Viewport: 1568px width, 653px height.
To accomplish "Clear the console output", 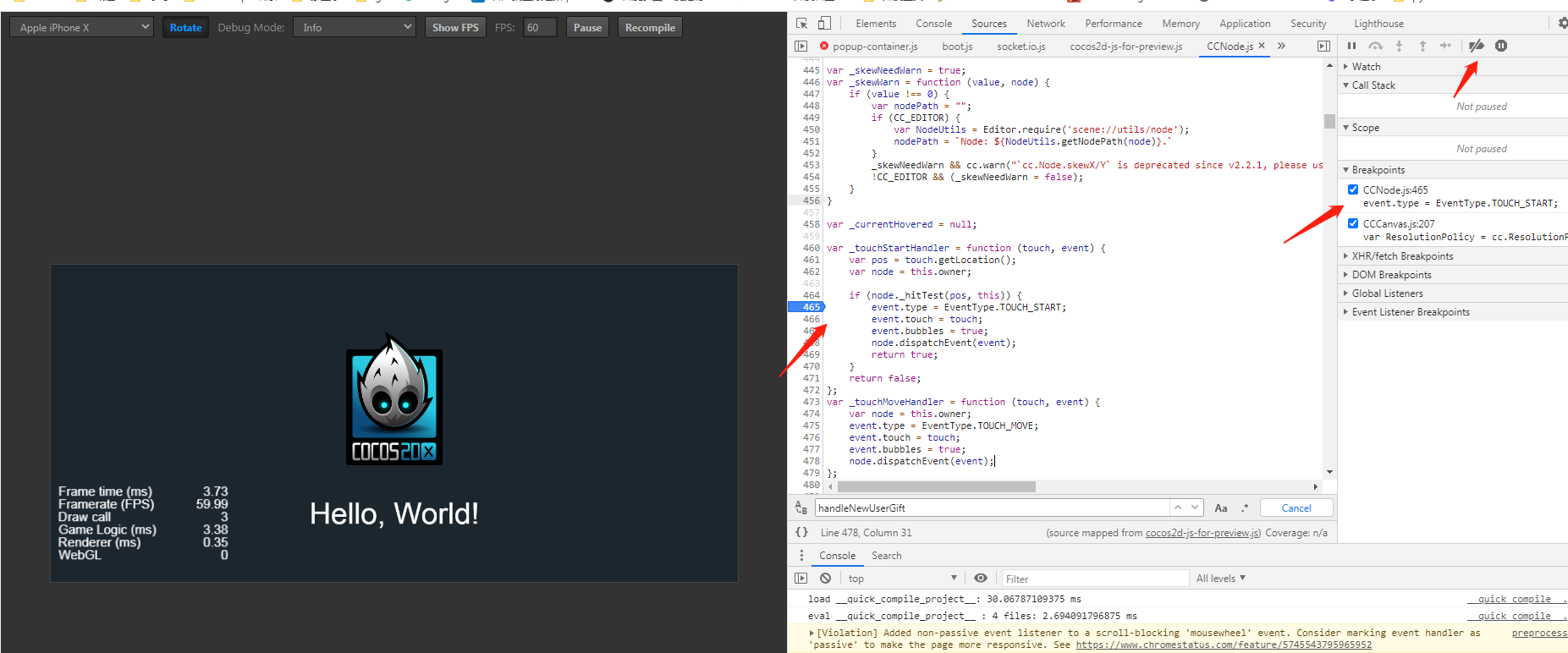I will (825, 579).
